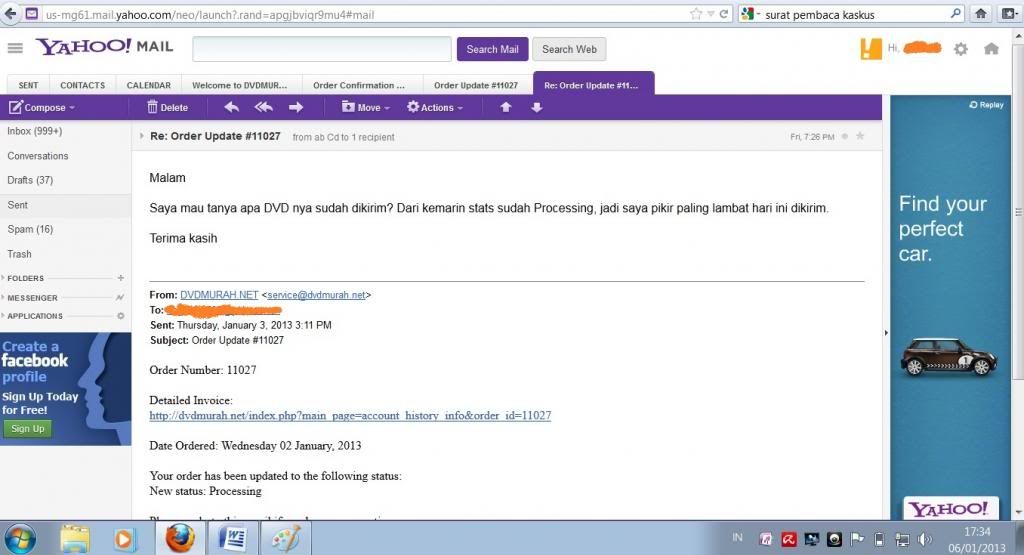Collapse the ad panel with side arrow

tap(886, 332)
